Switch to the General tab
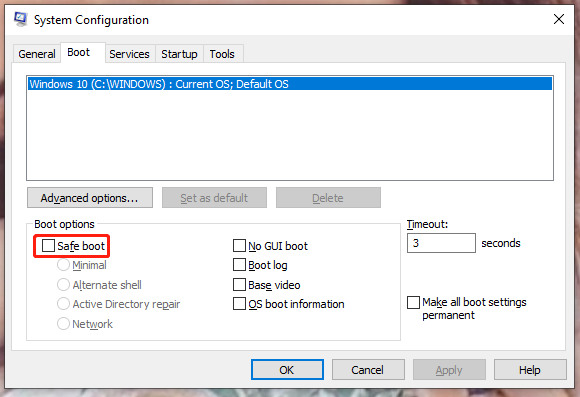 (x=37, y=54)
